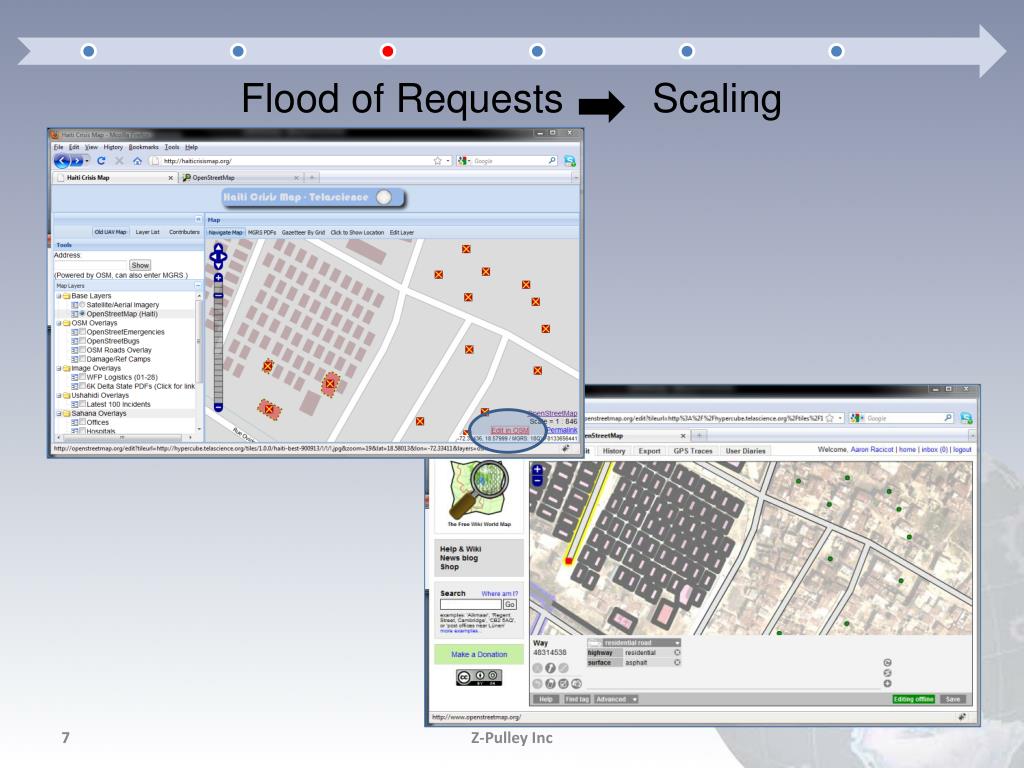This screenshot has height=768, width=1024.
Task: Select Satellite/Aerial Imagery base layer
Action: (82, 305)
